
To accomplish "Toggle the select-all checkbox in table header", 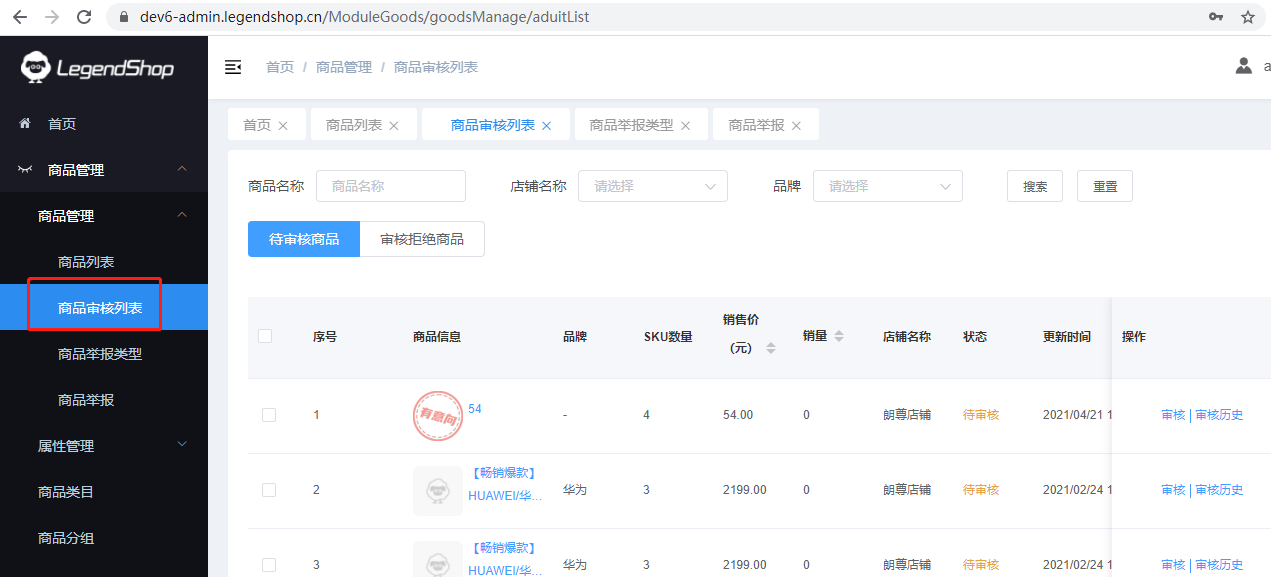I will (265, 336).
